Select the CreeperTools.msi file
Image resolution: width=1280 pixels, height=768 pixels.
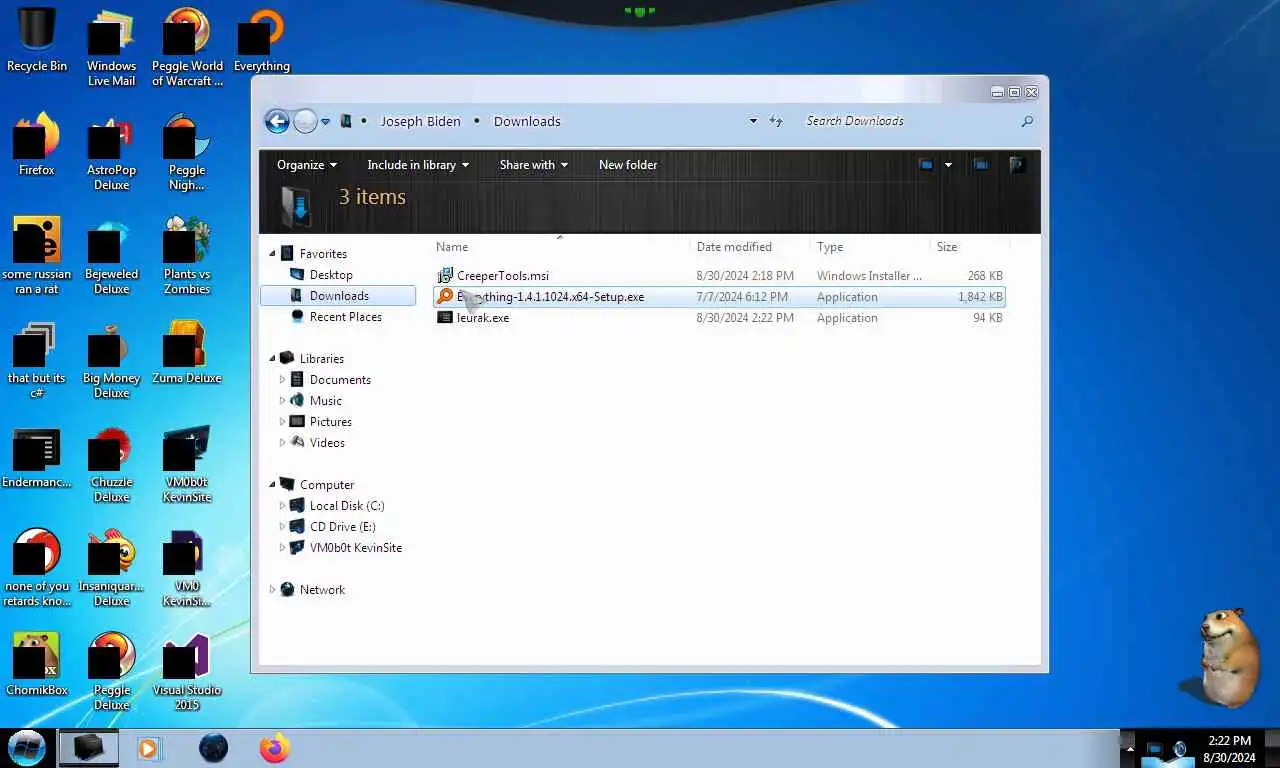click(x=503, y=276)
